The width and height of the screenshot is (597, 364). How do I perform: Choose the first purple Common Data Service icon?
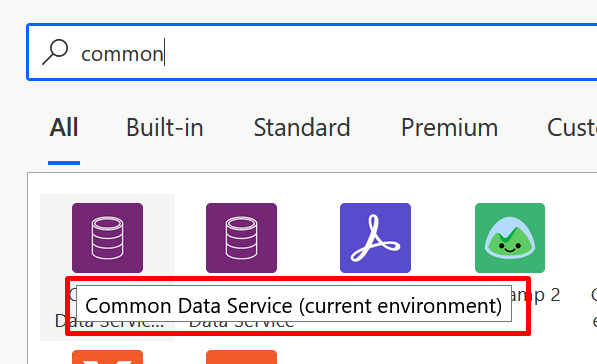point(107,238)
